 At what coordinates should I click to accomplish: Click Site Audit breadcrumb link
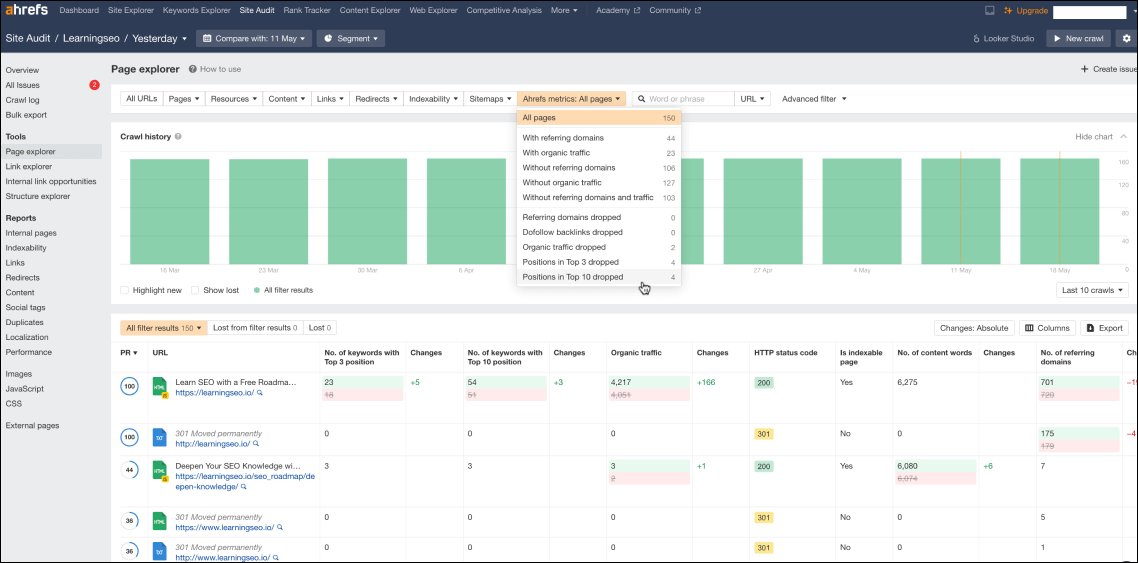pyautogui.click(x=28, y=38)
